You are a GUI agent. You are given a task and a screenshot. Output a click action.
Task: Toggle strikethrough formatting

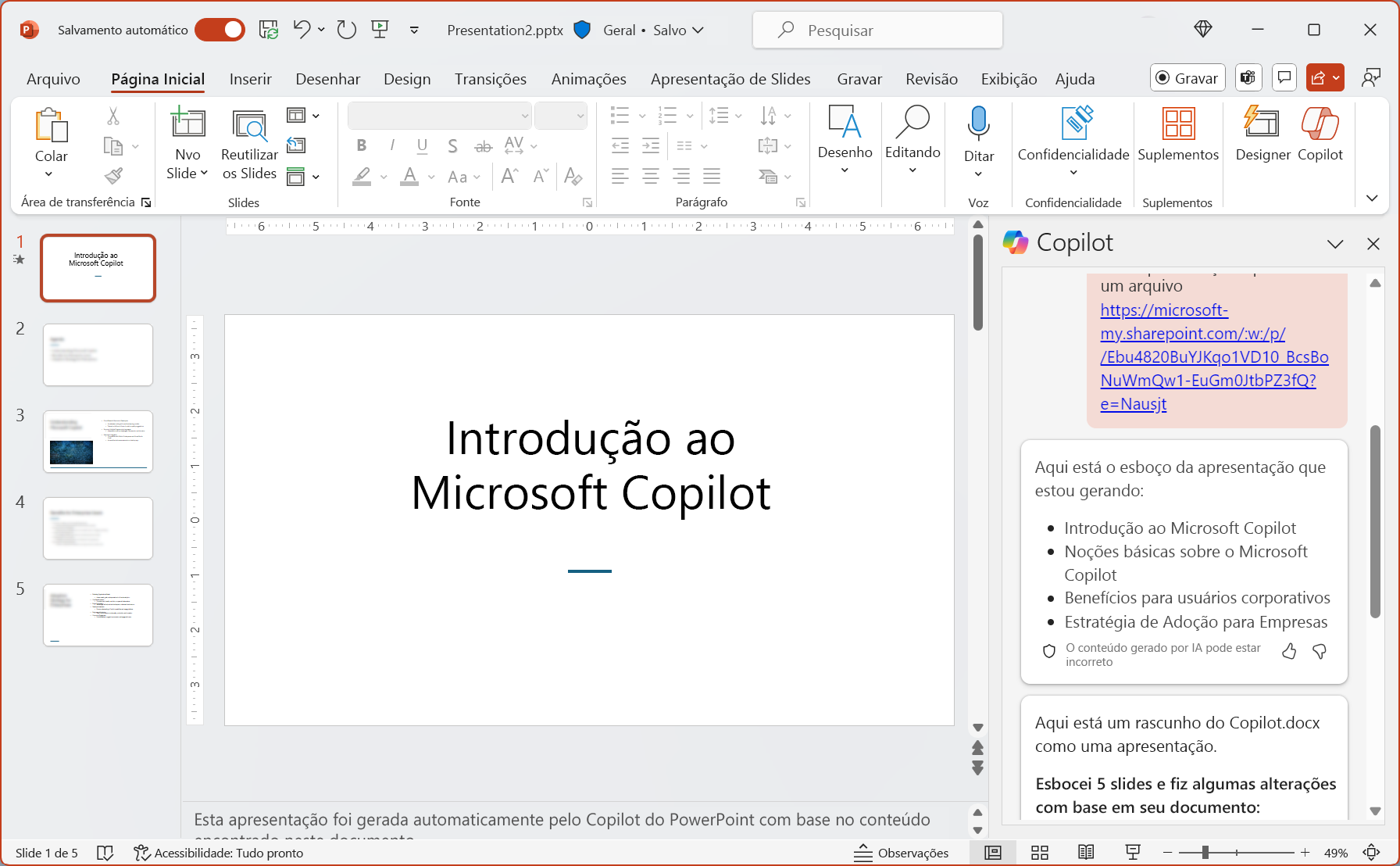pyautogui.click(x=484, y=145)
